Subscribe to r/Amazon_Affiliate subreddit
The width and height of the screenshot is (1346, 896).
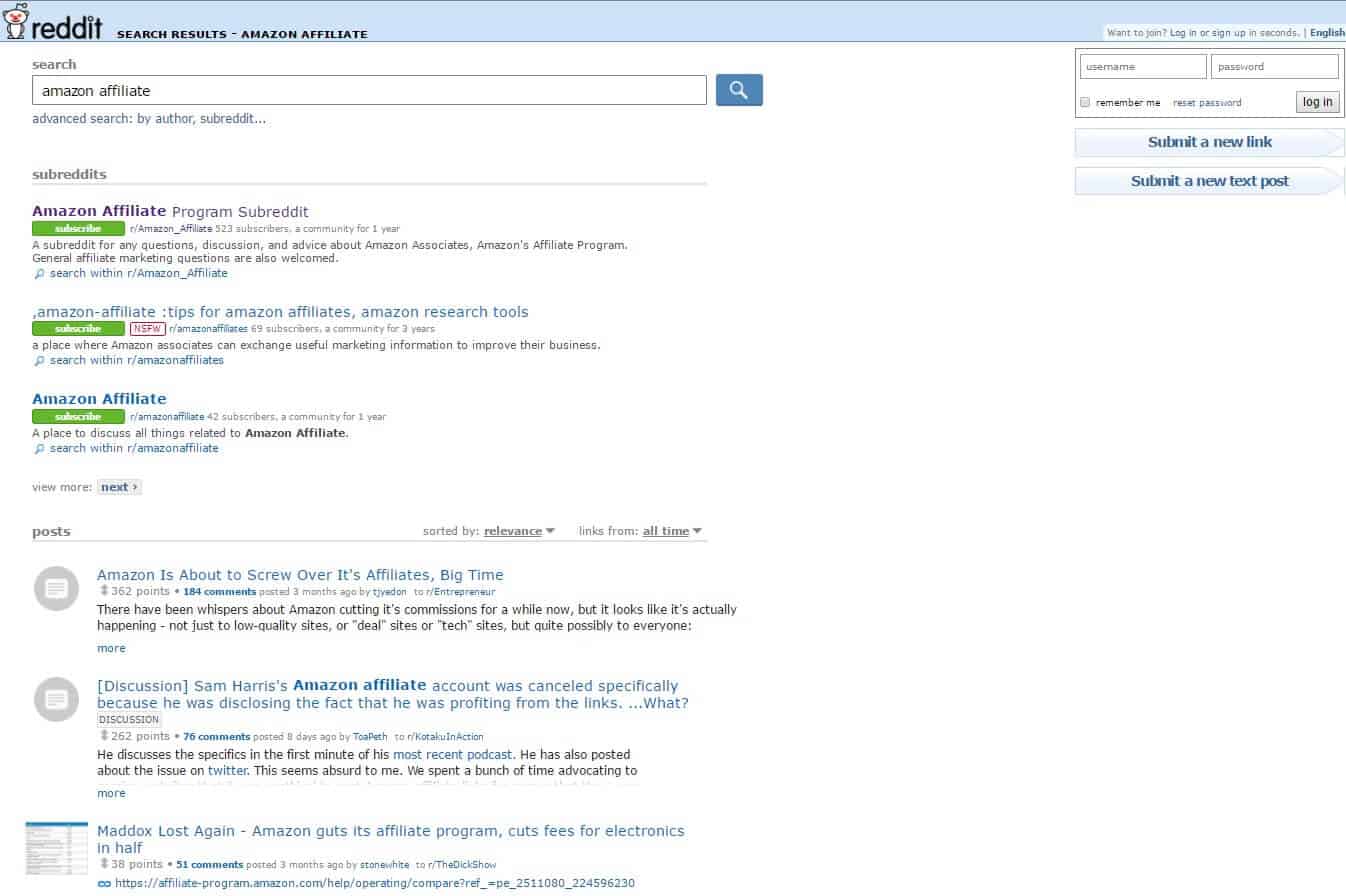pos(78,229)
